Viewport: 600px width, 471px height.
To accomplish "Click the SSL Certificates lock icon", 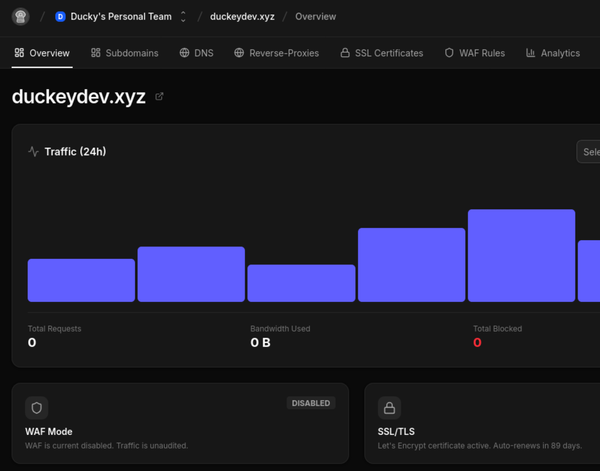I will point(345,52).
